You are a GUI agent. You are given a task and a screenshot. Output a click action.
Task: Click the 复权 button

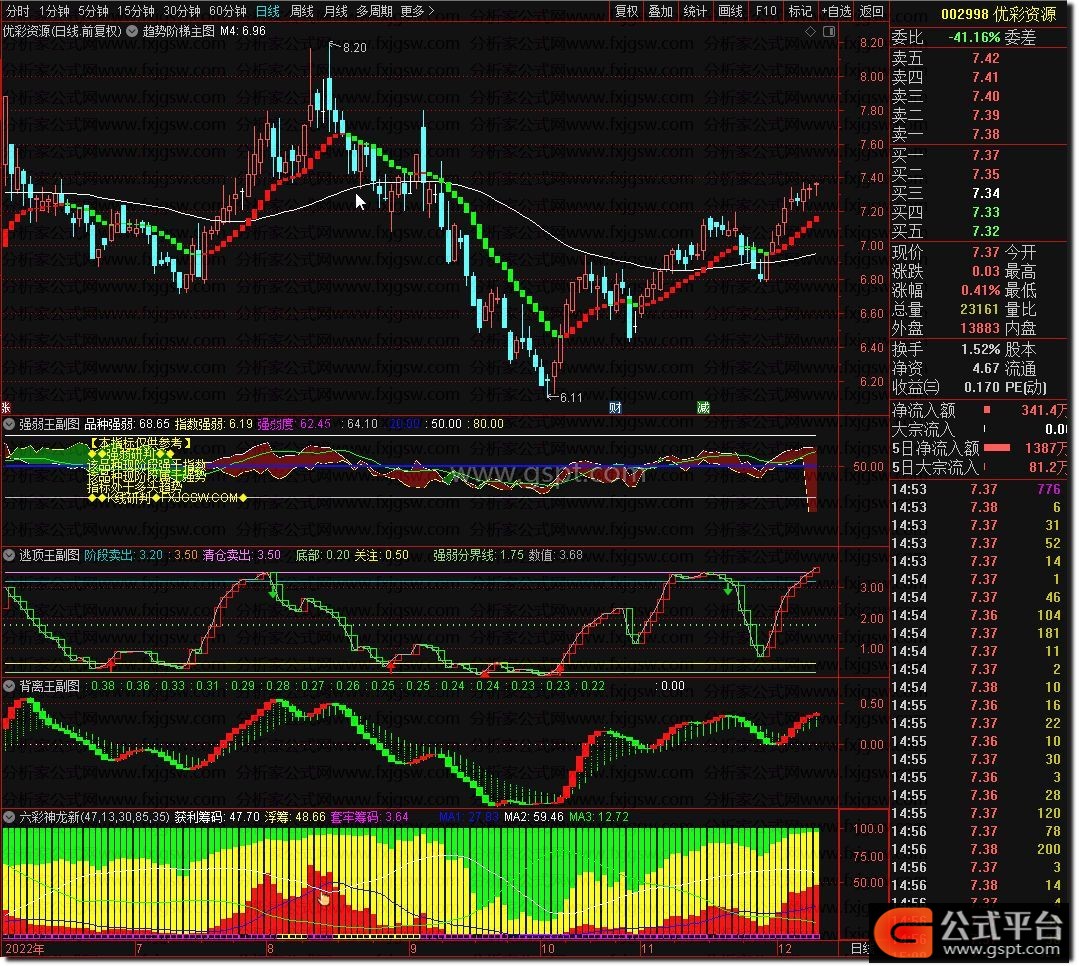pos(627,11)
